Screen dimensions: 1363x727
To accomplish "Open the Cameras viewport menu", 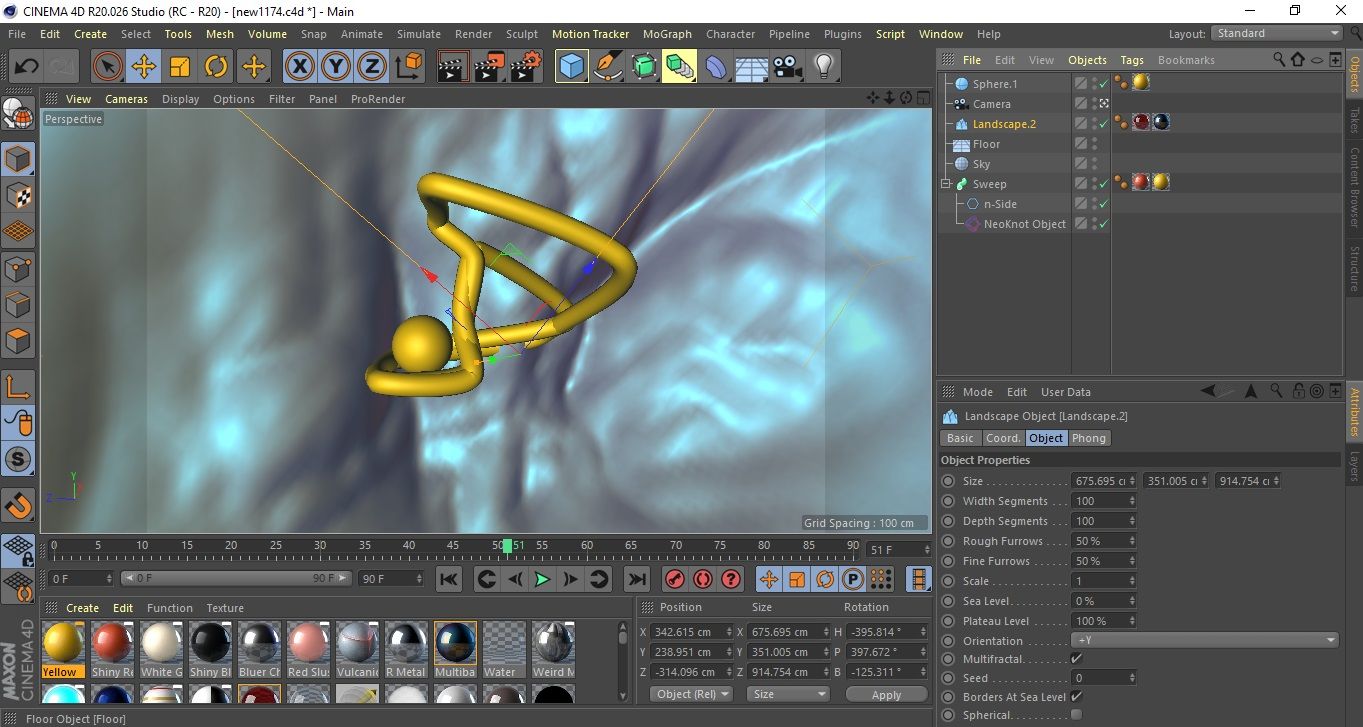I will (127, 99).
